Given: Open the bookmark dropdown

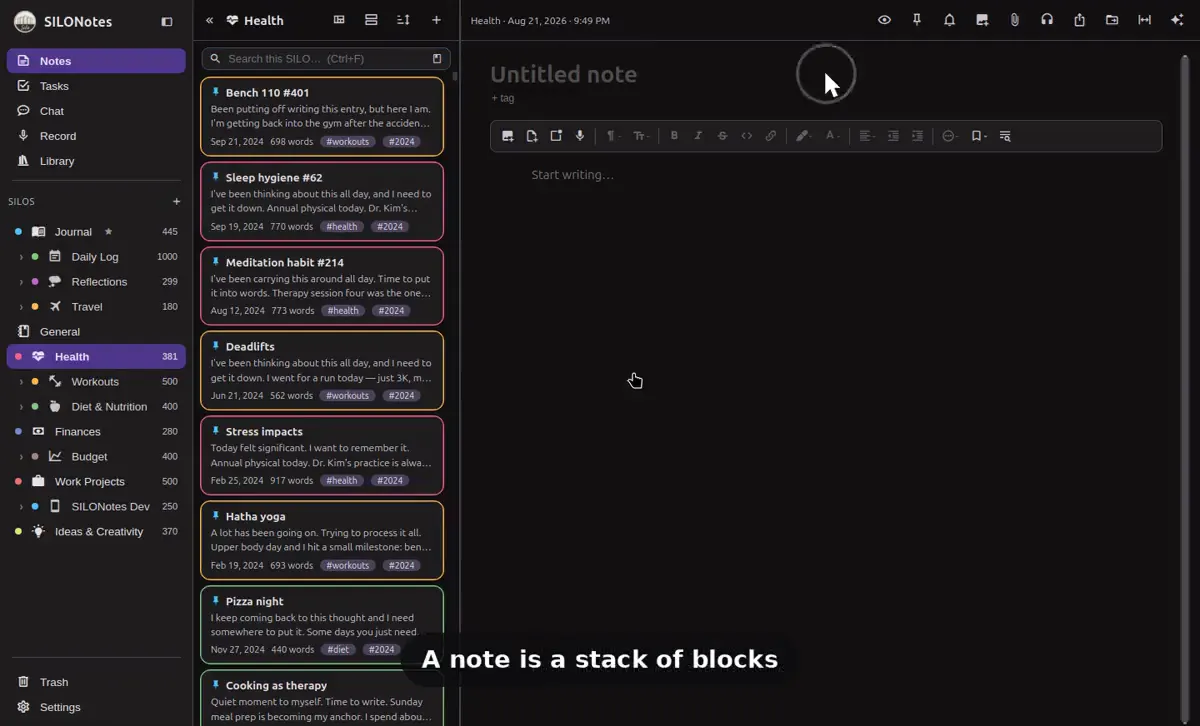Looking at the screenshot, I should click(979, 136).
